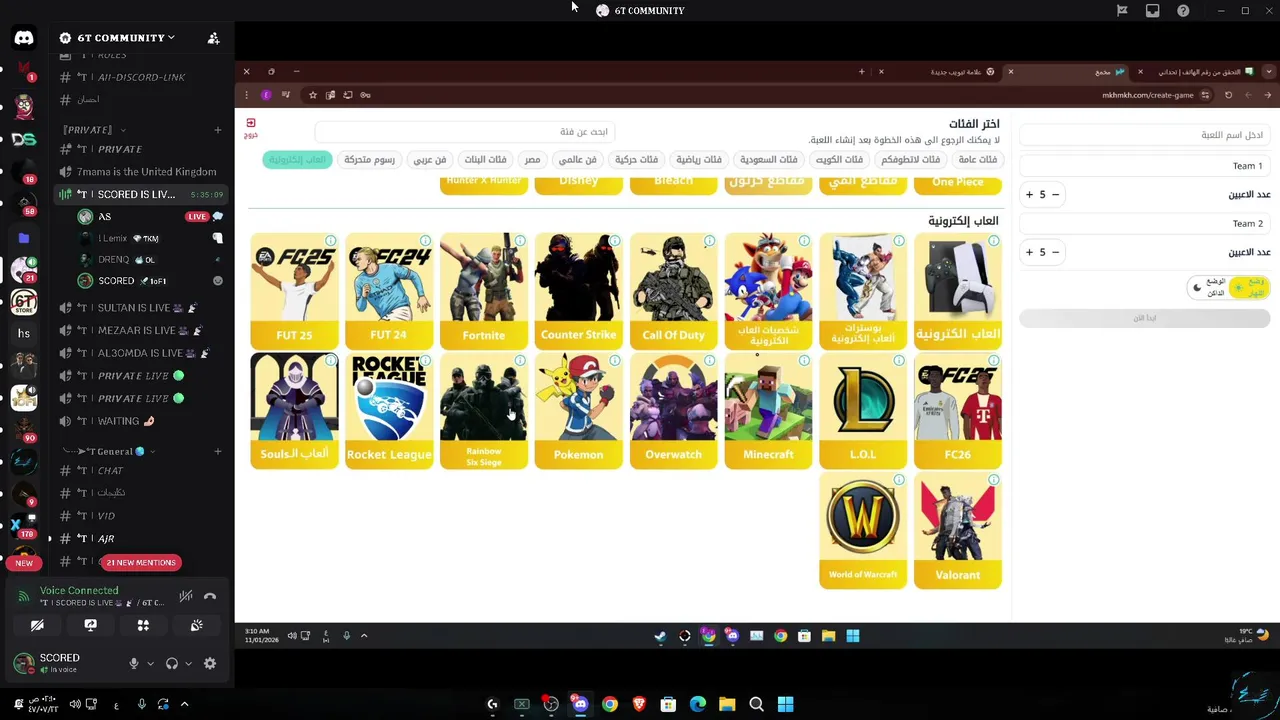Screen dimensions: 1280x720
Task: Select World of Warcraft card
Action: (863, 530)
